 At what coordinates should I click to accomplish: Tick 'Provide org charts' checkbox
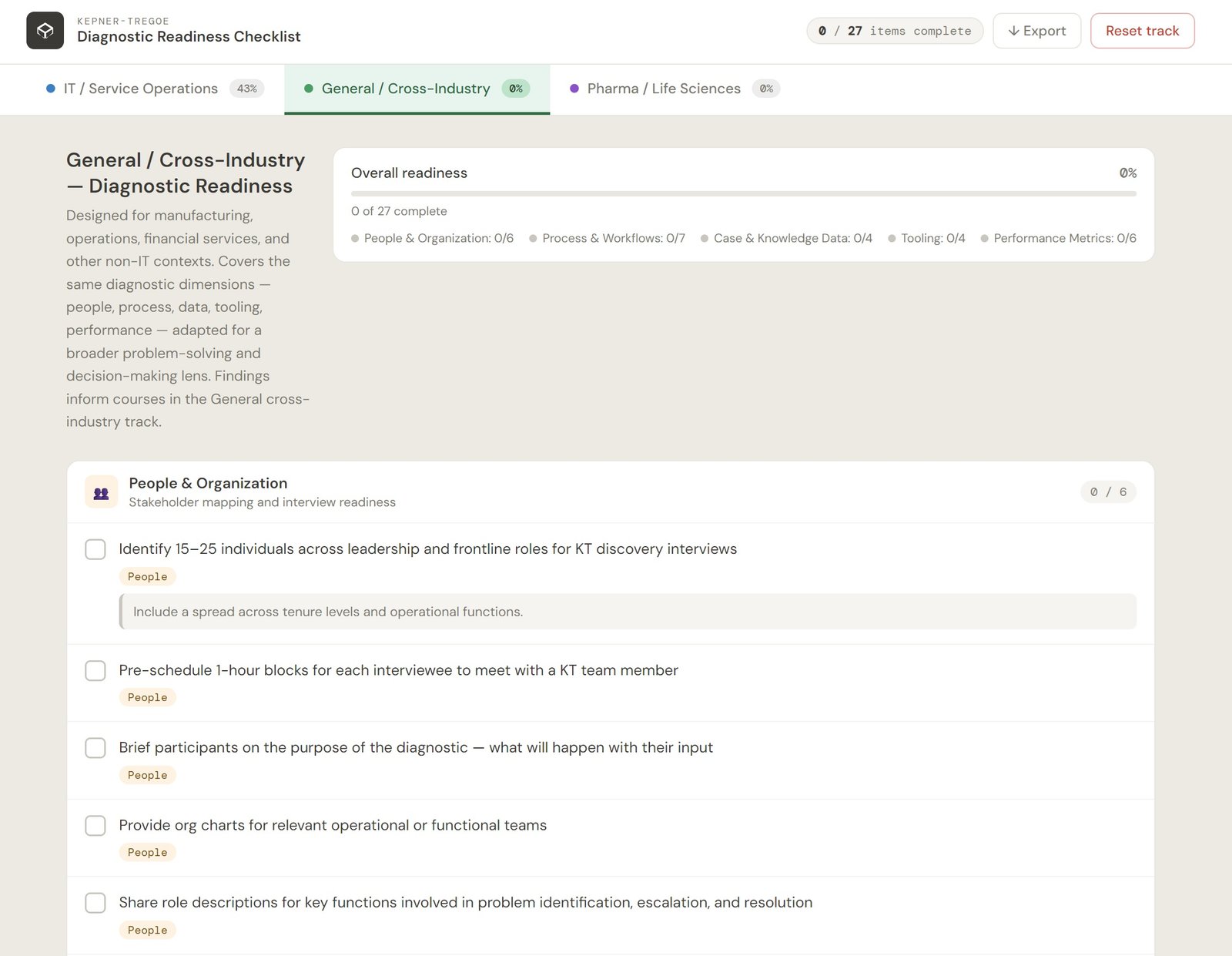[x=95, y=826]
